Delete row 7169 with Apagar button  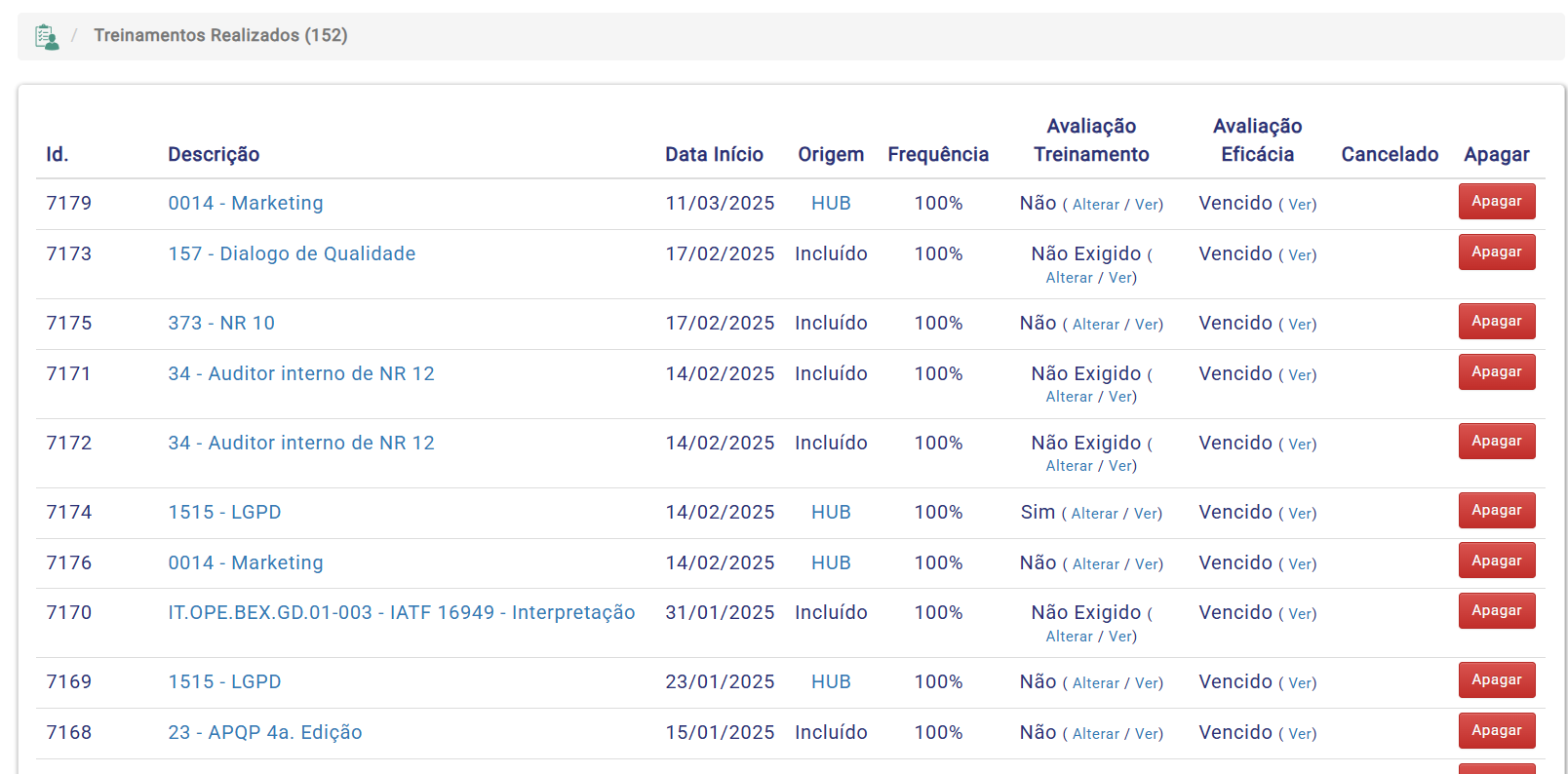[1497, 680]
